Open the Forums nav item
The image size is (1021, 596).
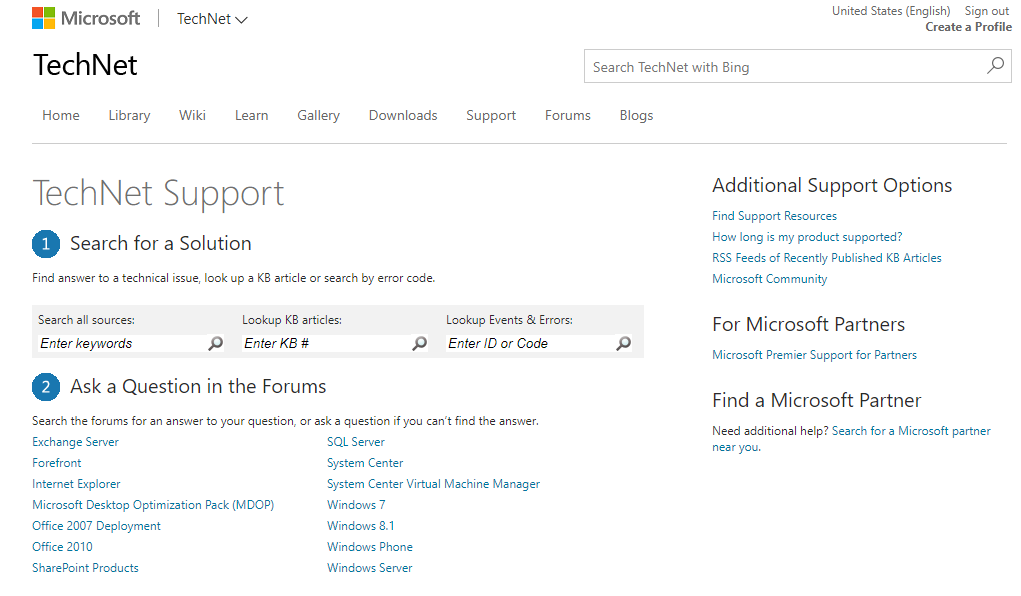coord(568,115)
